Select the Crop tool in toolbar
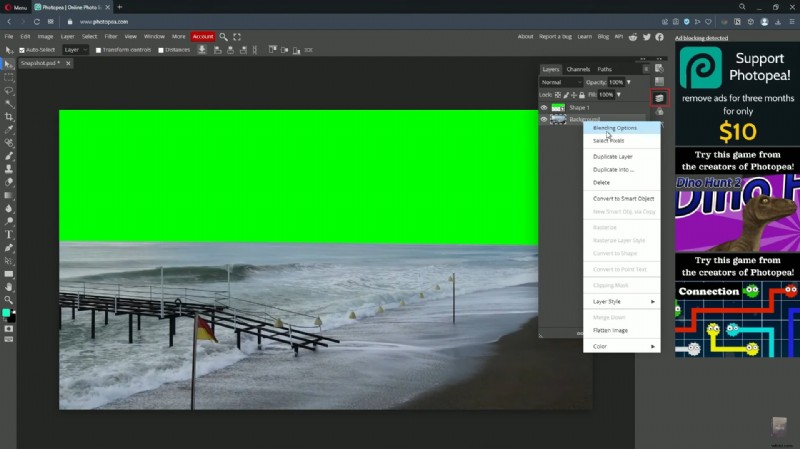The width and height of the screenshot is (800, 449). point(9,116)
